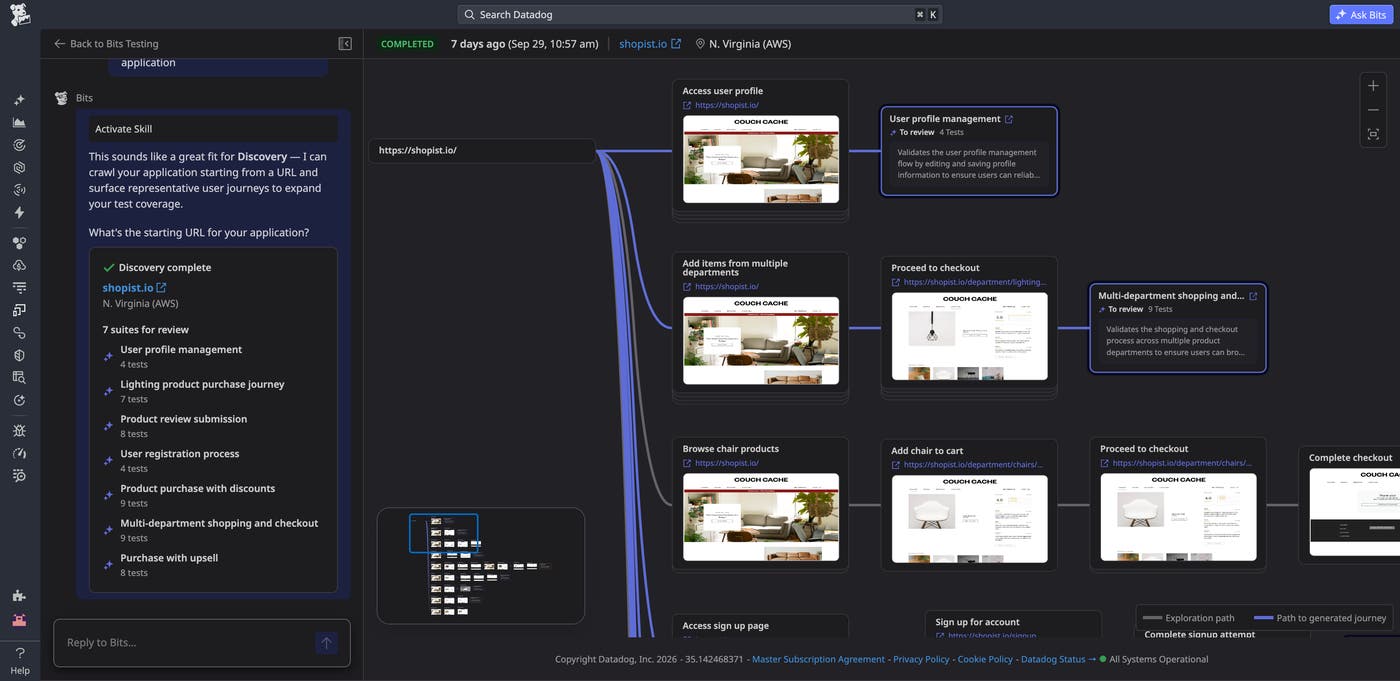Open the sparkle AI icon in sidebar
The image size is (1400, 681).
click(19, 100)
